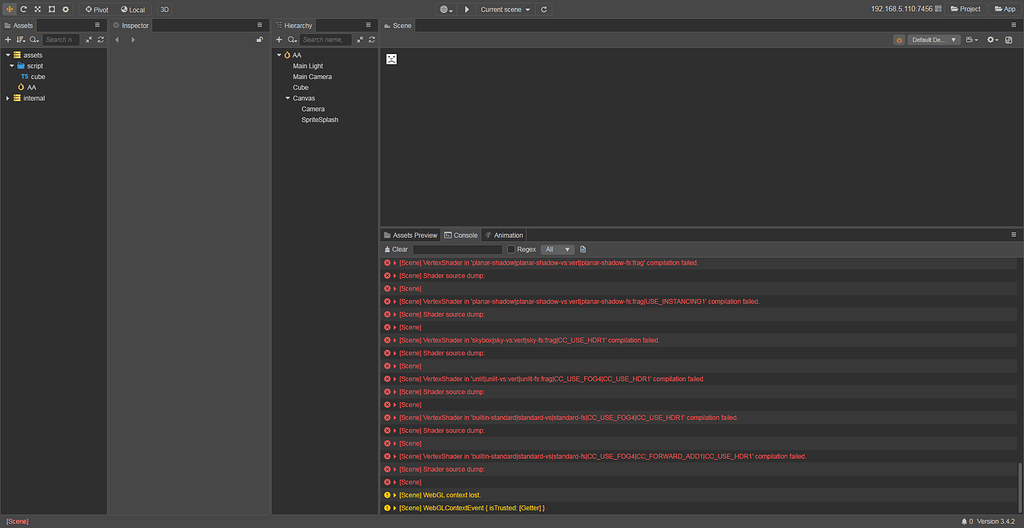Switch to the Assets Preview tab
1024x528 pixels.
pyautogui.click(x=410, y=235)
